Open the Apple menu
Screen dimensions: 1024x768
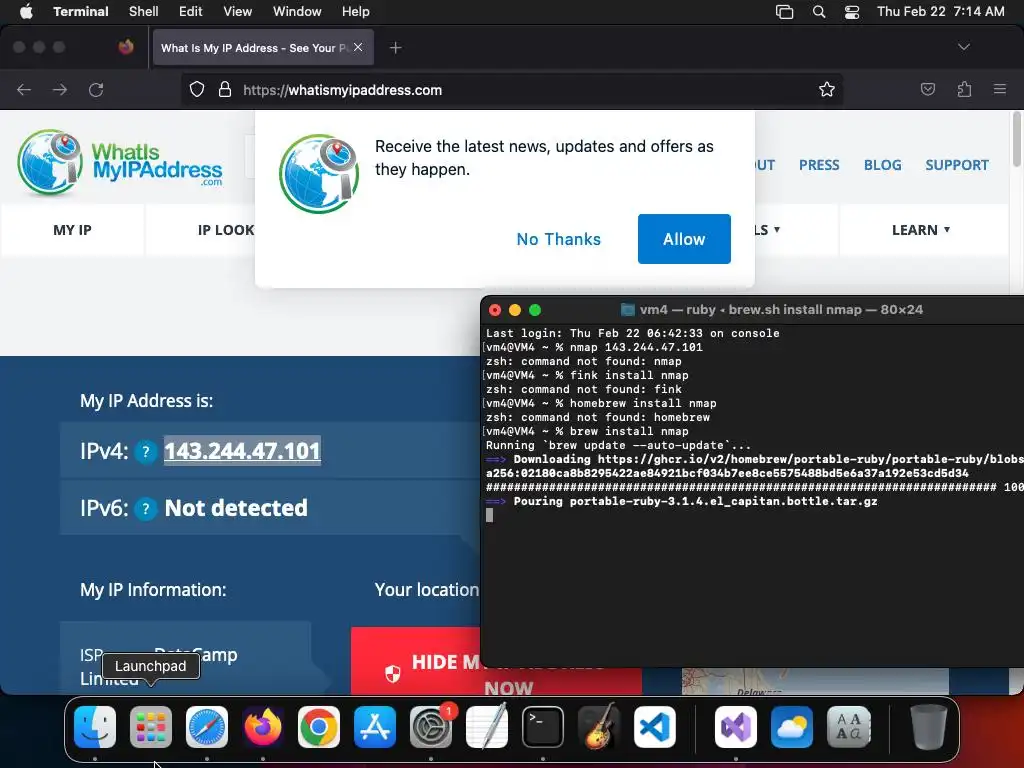point(26,12)
